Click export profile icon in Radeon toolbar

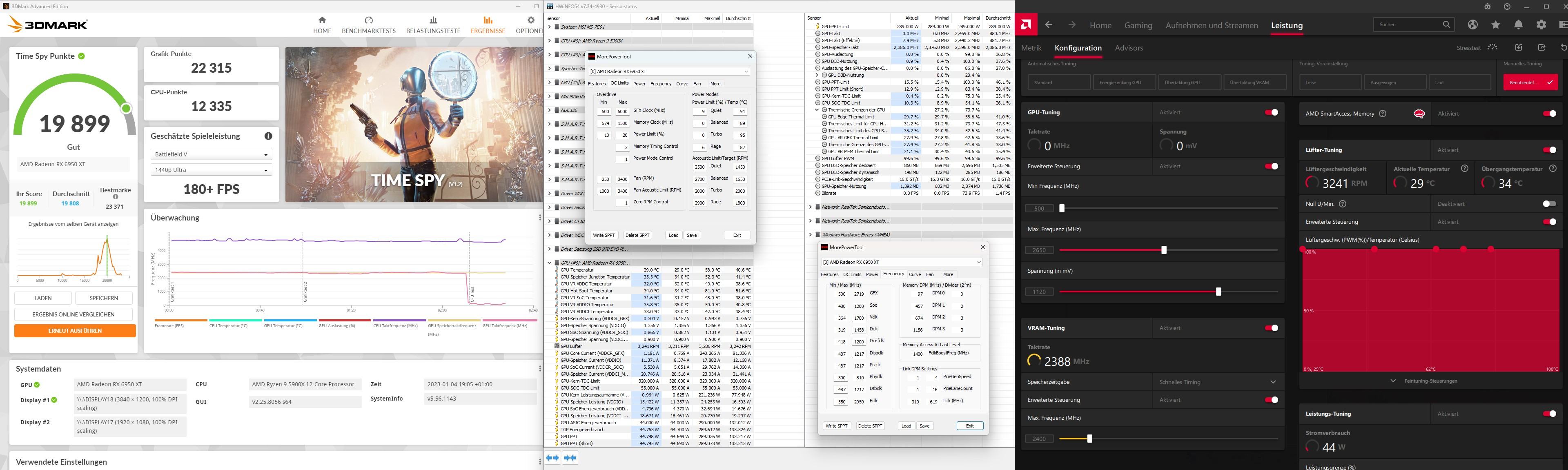[x=1541, y=47]
